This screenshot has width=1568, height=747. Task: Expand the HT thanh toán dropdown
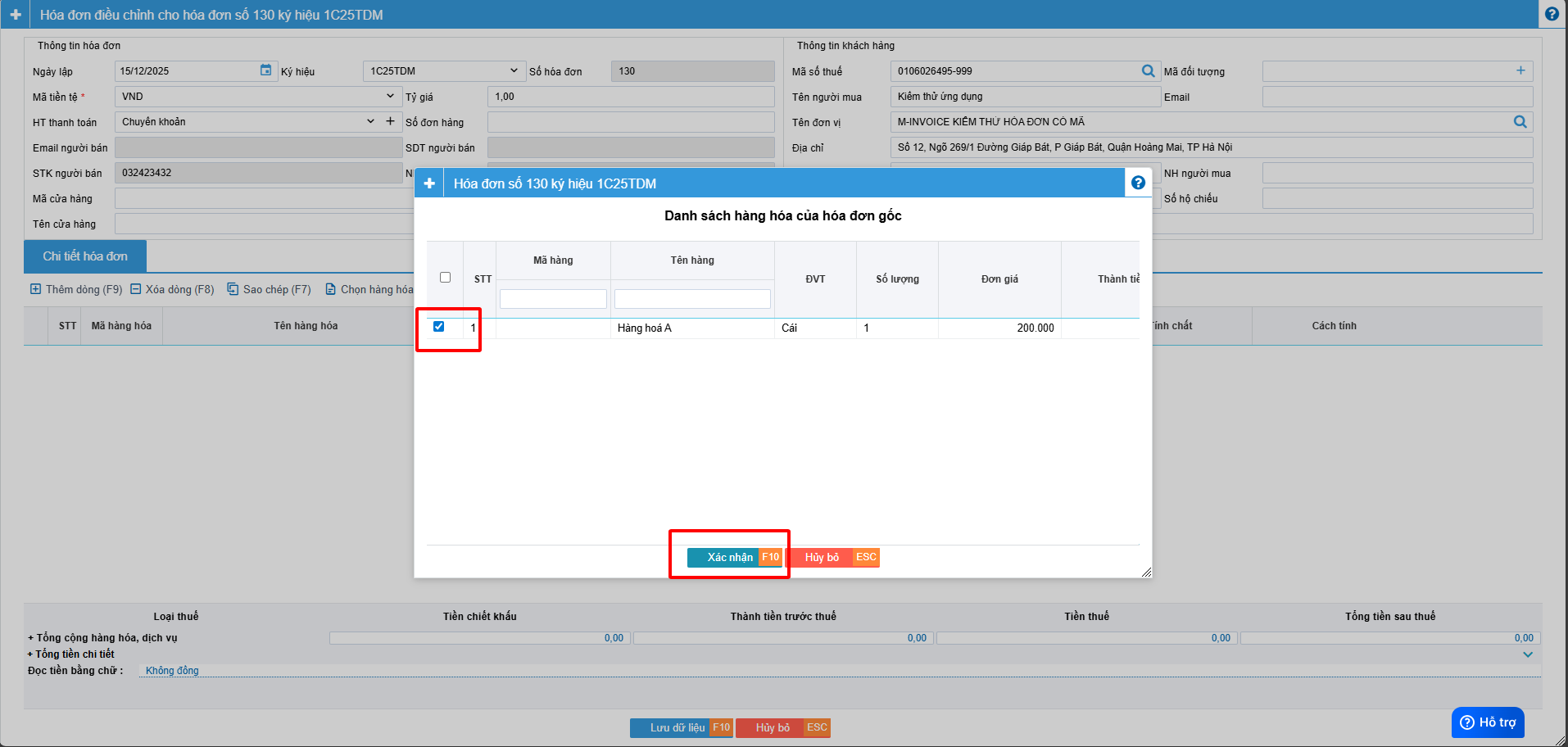point(370,121)
